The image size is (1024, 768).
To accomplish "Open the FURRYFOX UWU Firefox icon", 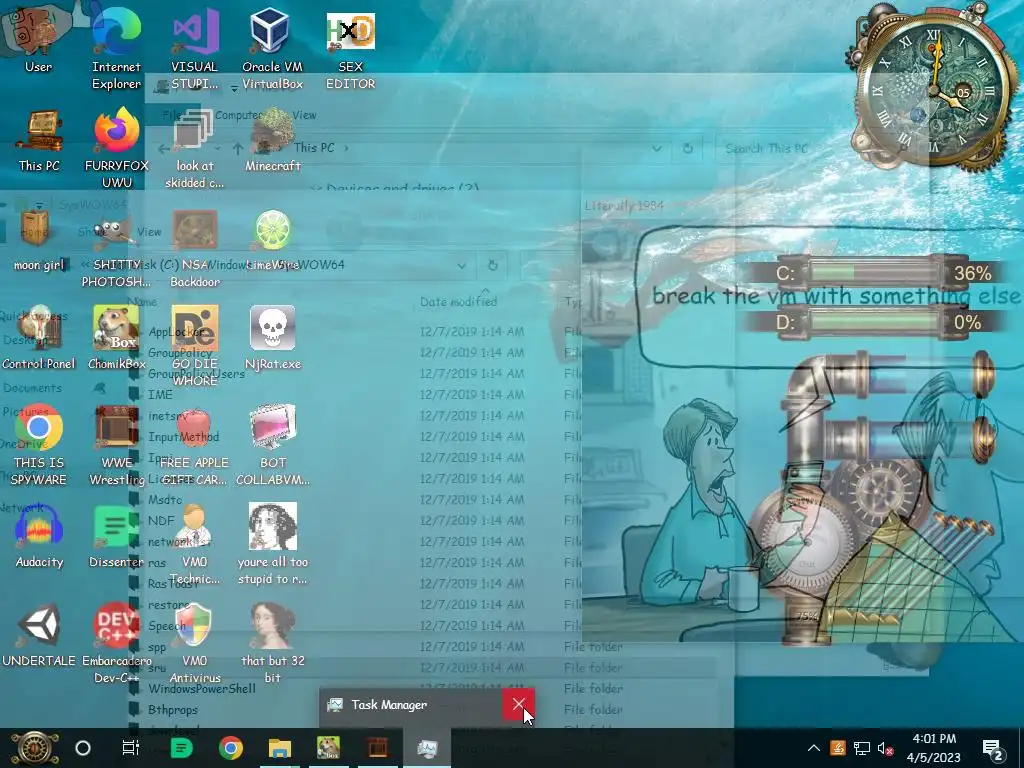I will 116,148.
